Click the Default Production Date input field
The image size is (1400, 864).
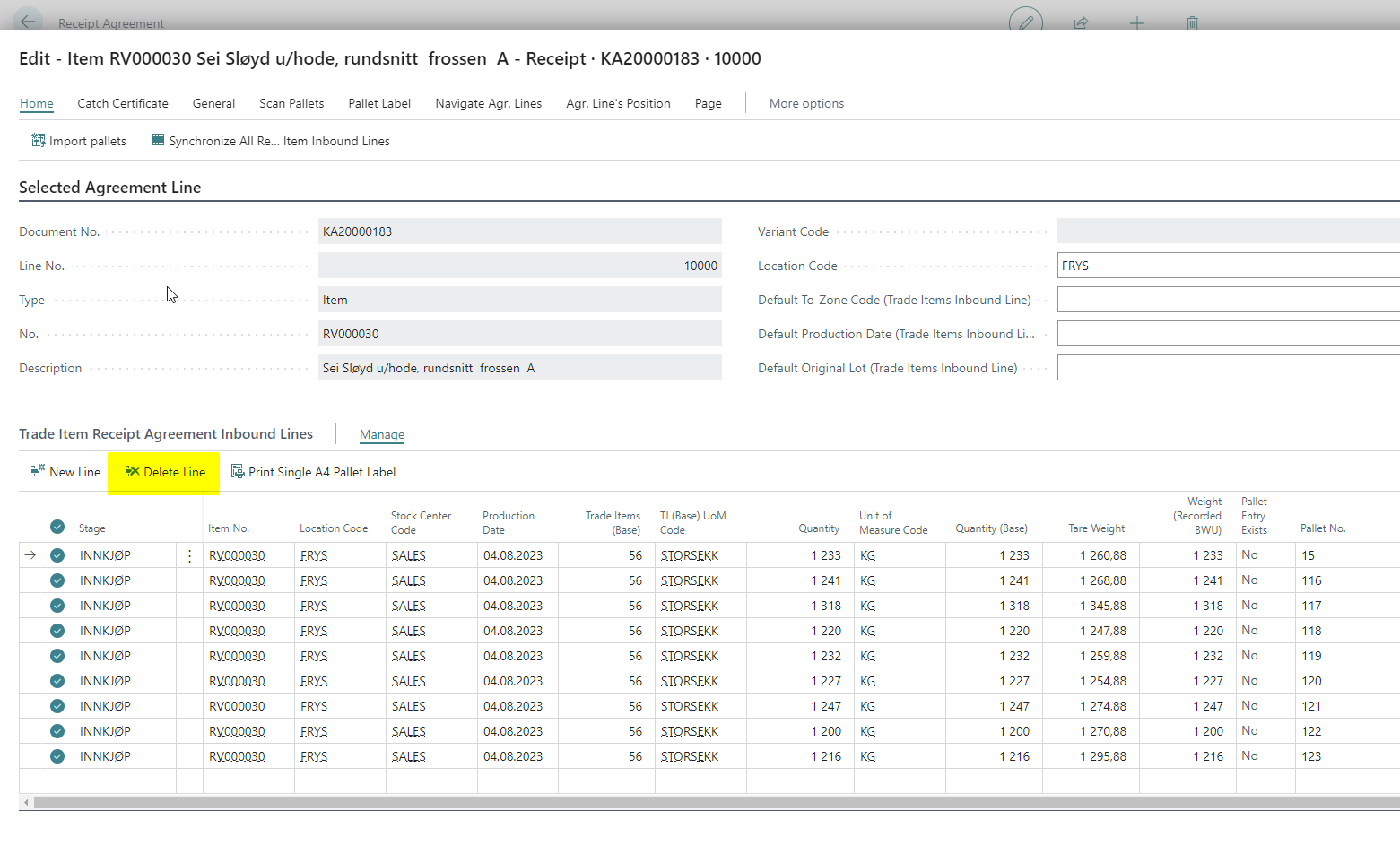[x=1228, y=334]
